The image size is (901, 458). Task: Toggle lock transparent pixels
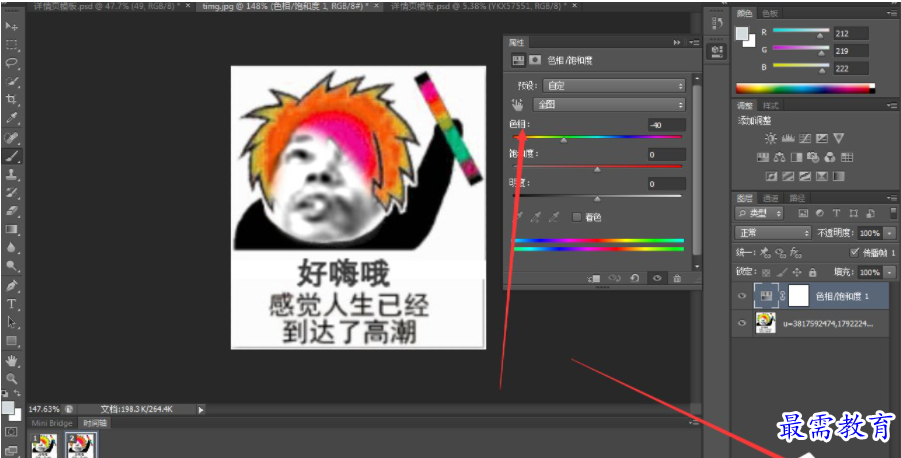click(766, 272)
